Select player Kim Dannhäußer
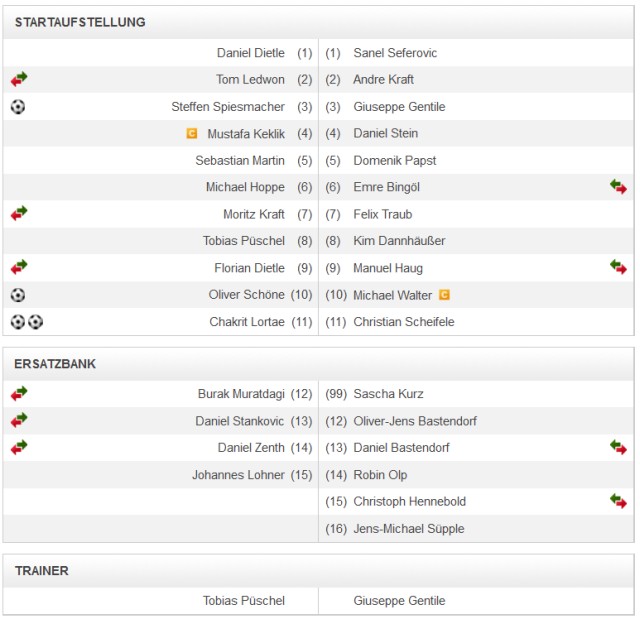This screenshot has height=619, width=640. 399,241
